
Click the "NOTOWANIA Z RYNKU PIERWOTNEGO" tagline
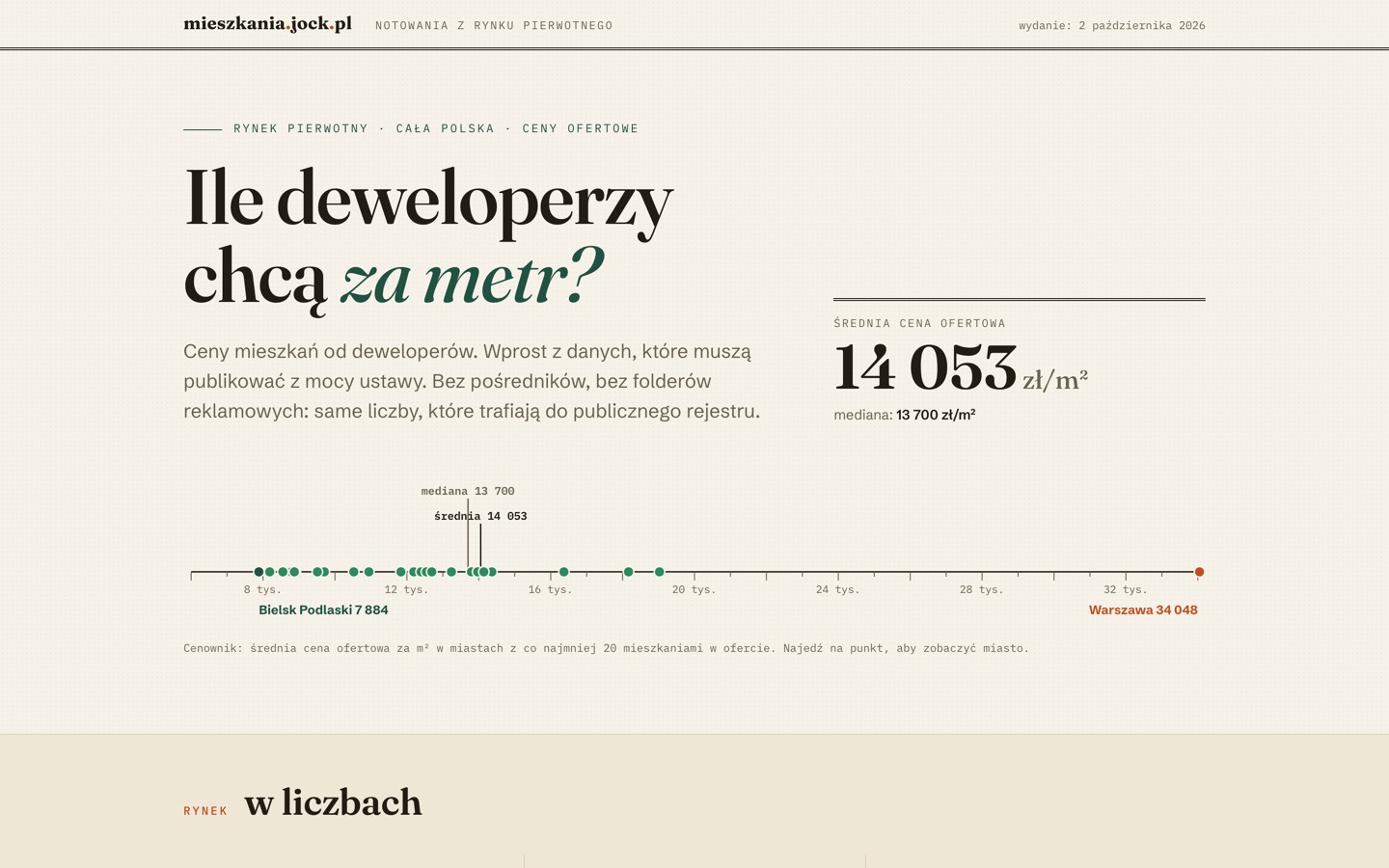click(494, 25)
